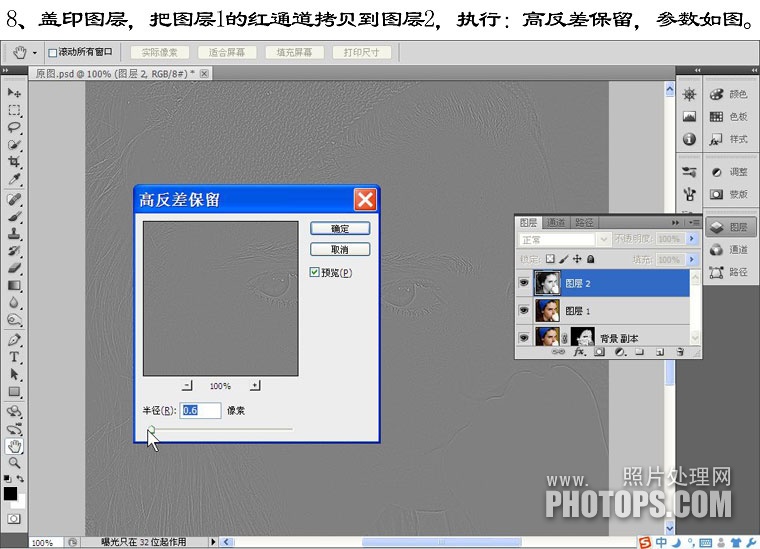The image size is (760, 549).
Task: Select the 3D Rotate tool
Action: point(14,411)
